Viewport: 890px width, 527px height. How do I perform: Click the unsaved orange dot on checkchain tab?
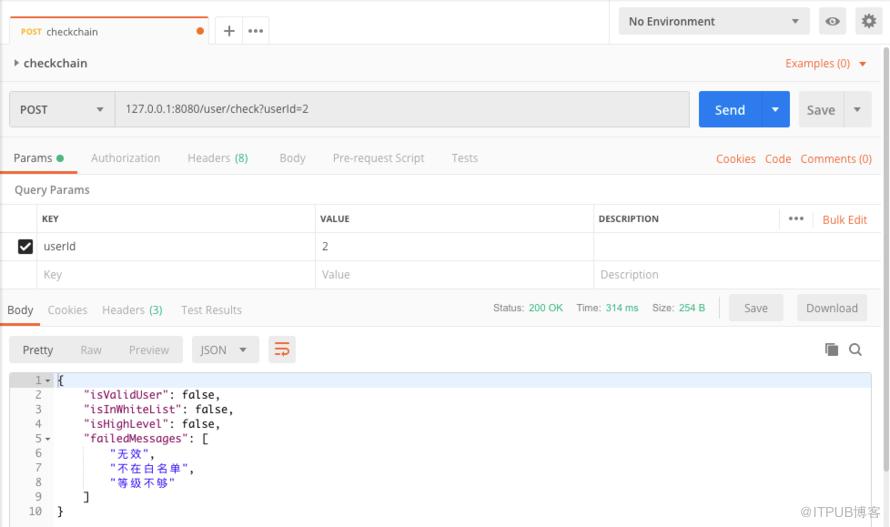pyautogui.click(x=200, y=31)
